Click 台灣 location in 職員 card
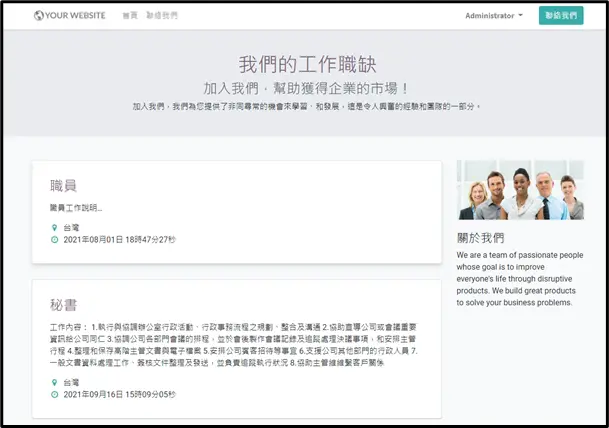Image resolution: width=609 pixels, height=428 pixels. 71,228
